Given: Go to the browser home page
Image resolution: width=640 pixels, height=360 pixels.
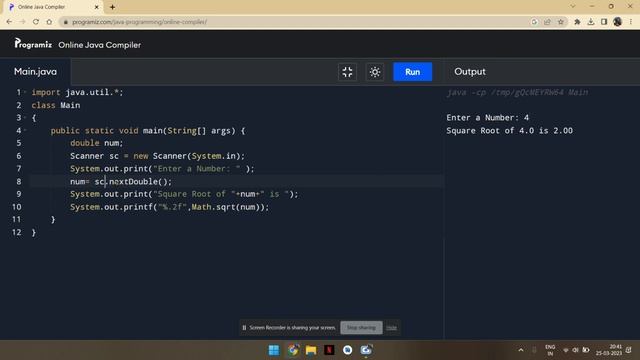Looking at the screenshot, I should 49,22.
